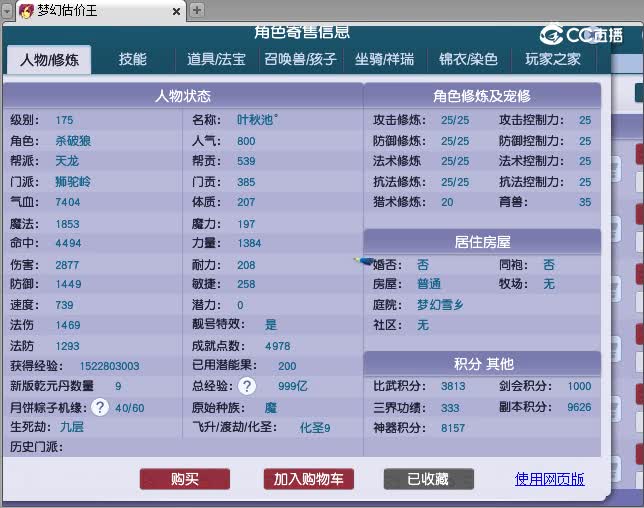Image resolution: width=644 pixels, height=508 pixels.
Task: Click the 角色 value 杀破狼
Action: 73,141
